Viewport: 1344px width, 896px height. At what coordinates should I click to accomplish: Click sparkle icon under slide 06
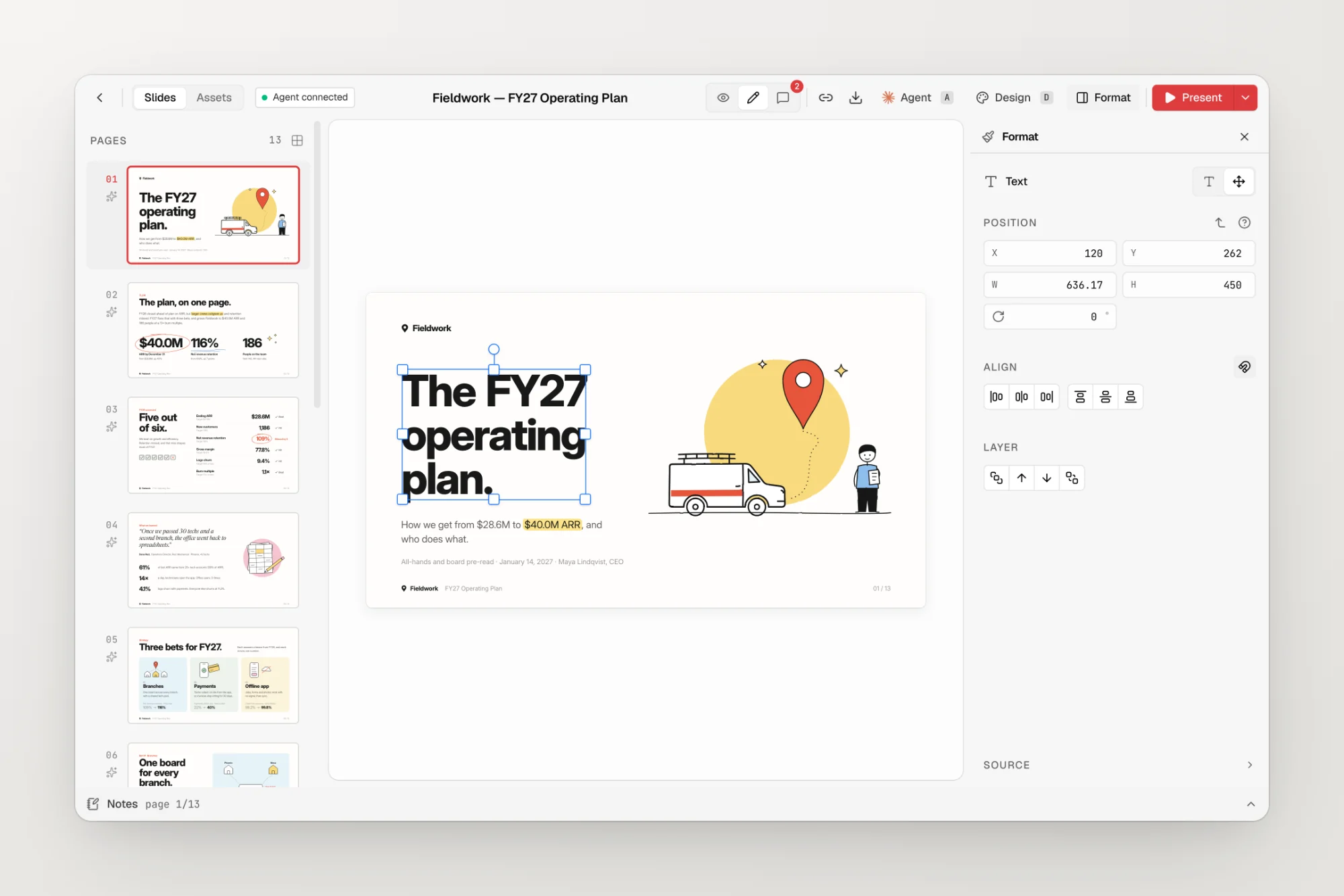click(112, 772)
